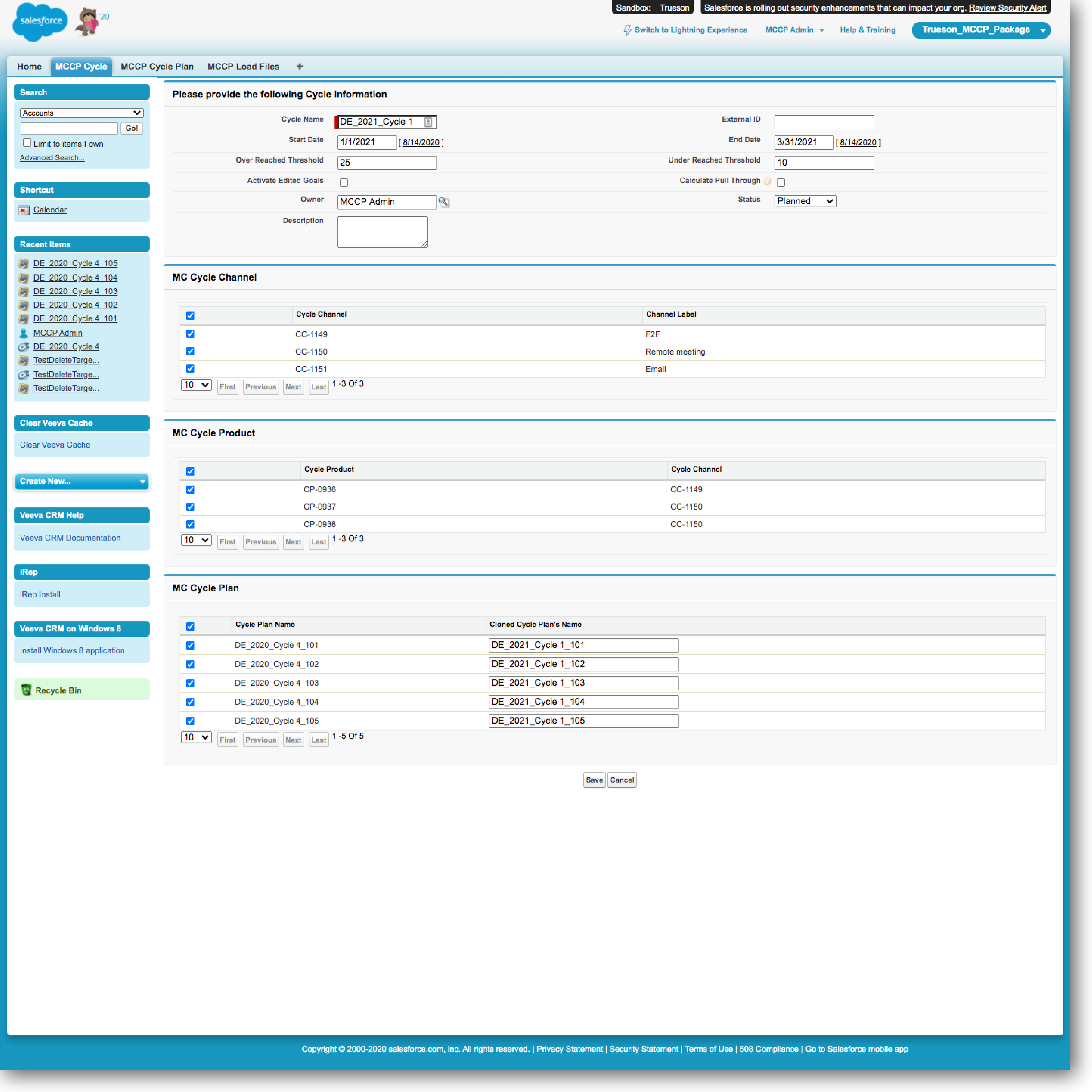Go to the Home tab

pyautogui.click(x=29, y=67)
